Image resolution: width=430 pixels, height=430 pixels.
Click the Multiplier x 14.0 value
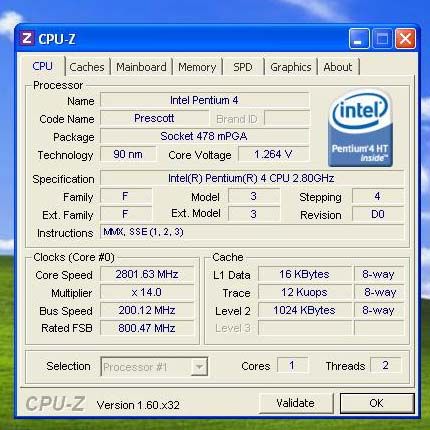click(147, 292)
